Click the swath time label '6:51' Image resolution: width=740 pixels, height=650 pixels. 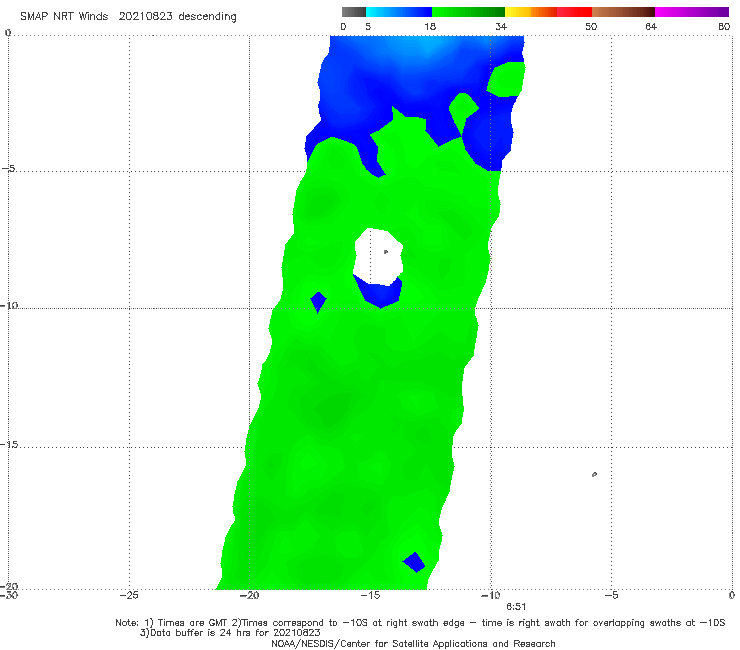tap(516, 607)
